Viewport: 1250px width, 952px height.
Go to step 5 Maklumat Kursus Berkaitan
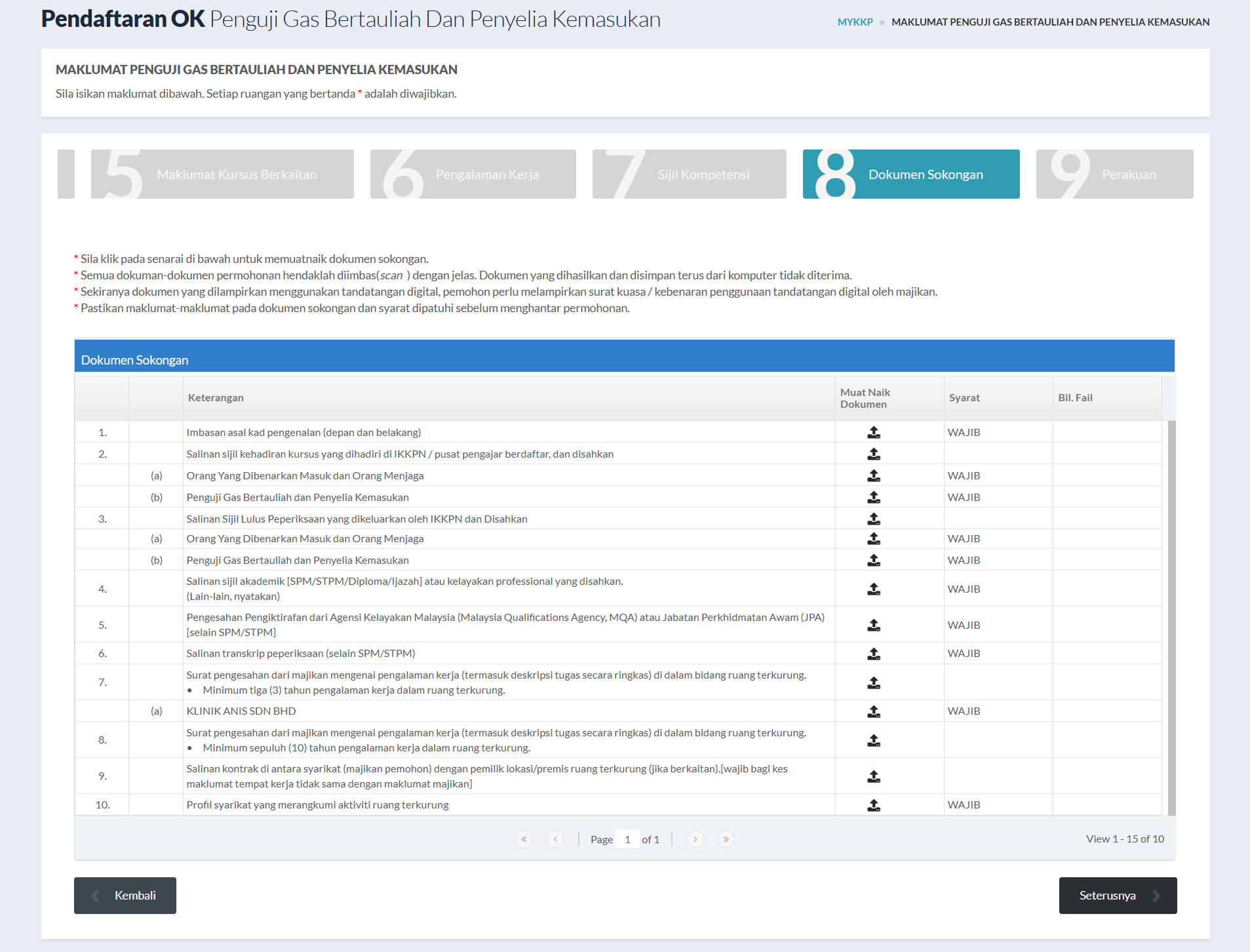pyautogui.click(x=222, y=174)
